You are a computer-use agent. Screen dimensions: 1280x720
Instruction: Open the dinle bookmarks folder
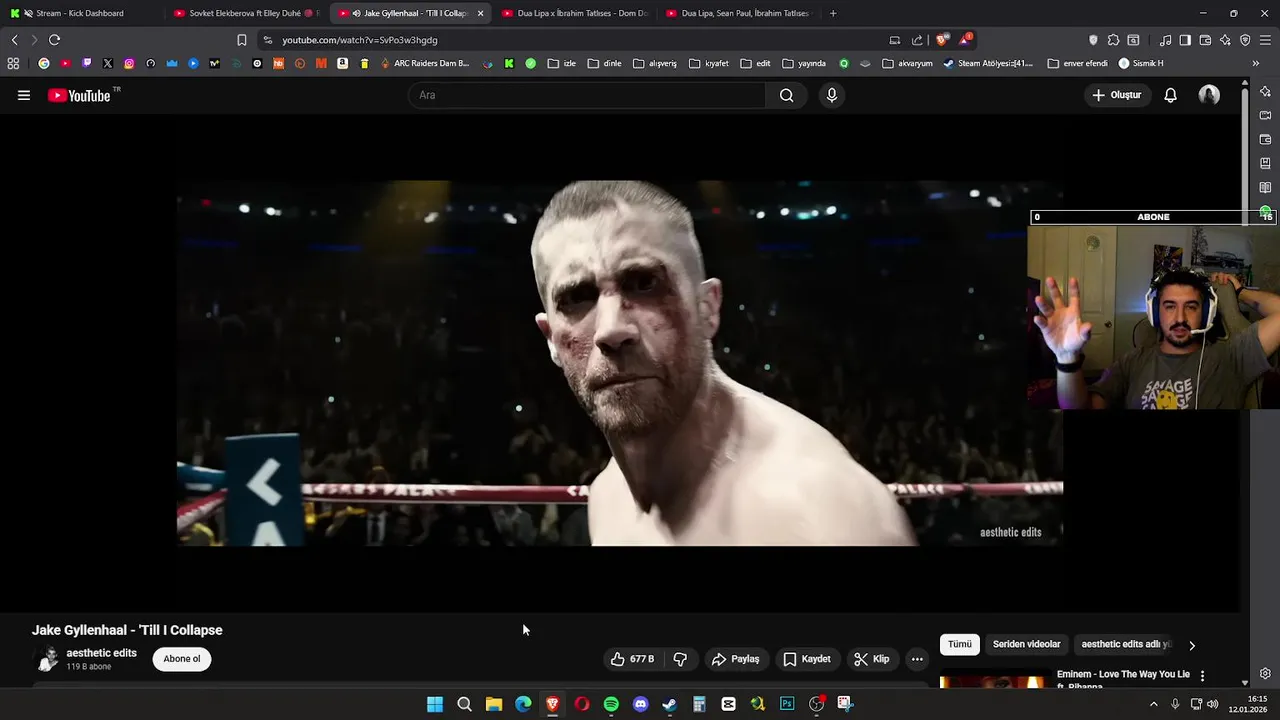[x=605, y=63]
